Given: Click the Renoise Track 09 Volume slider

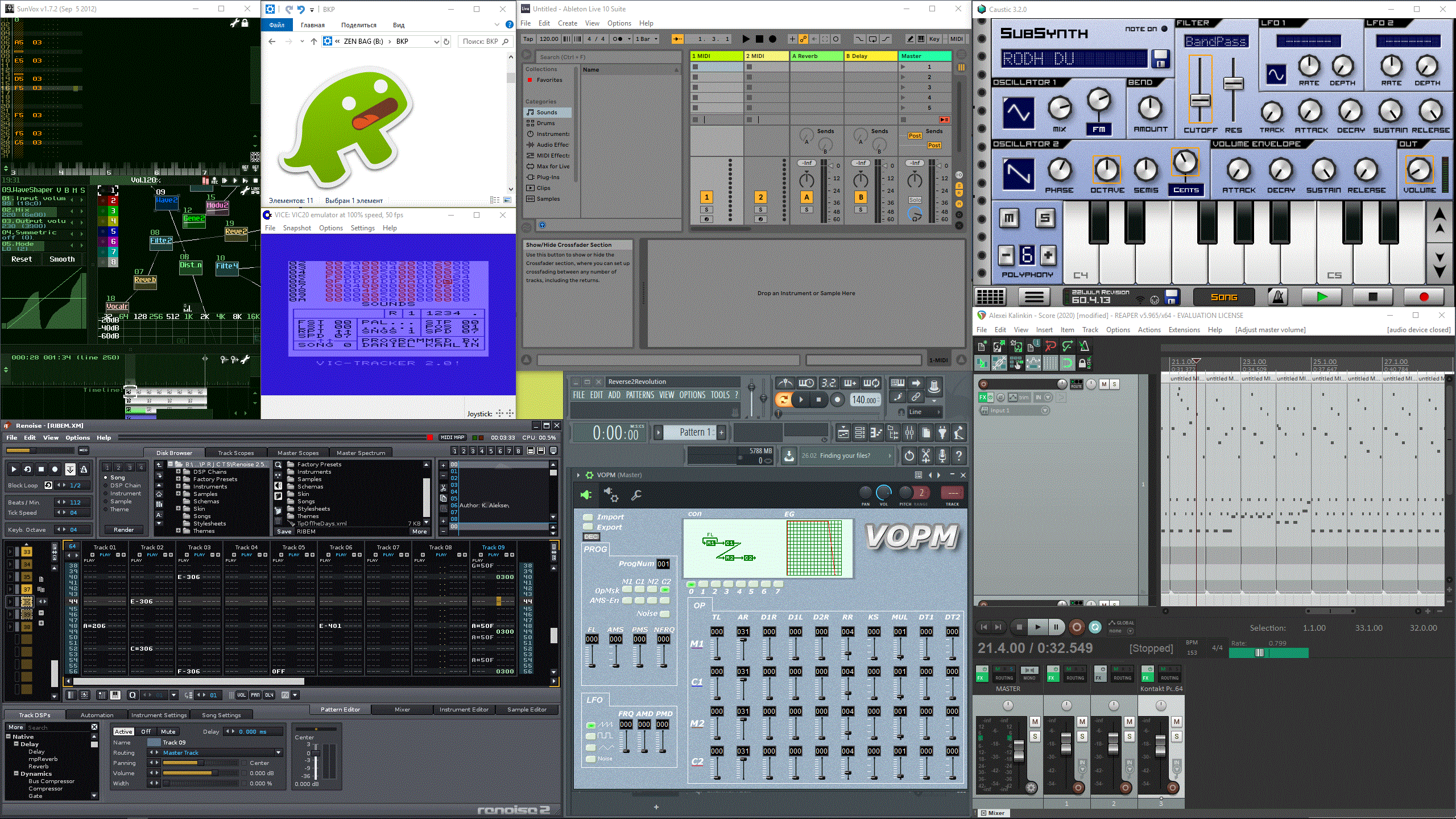Looking at the screenshot, I should click(200, 773).
